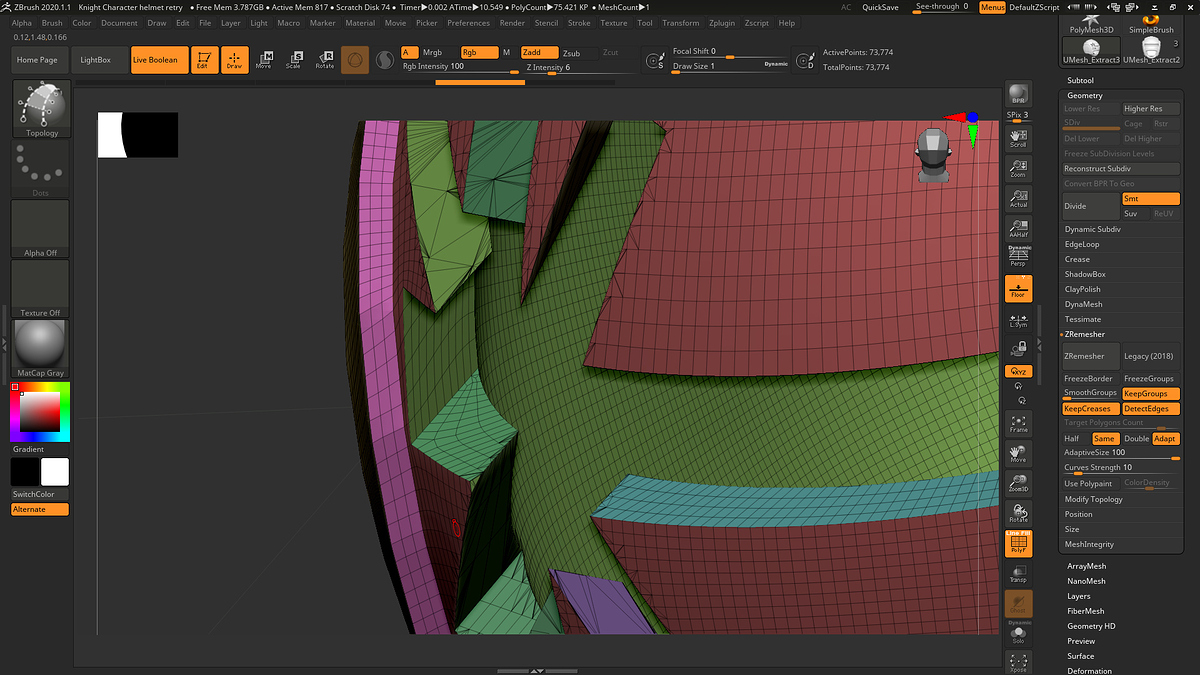Viewport: 1200px width, 675px height.
Task: Select the Rotate transform tool in top shelf
Action: point(324,60)
